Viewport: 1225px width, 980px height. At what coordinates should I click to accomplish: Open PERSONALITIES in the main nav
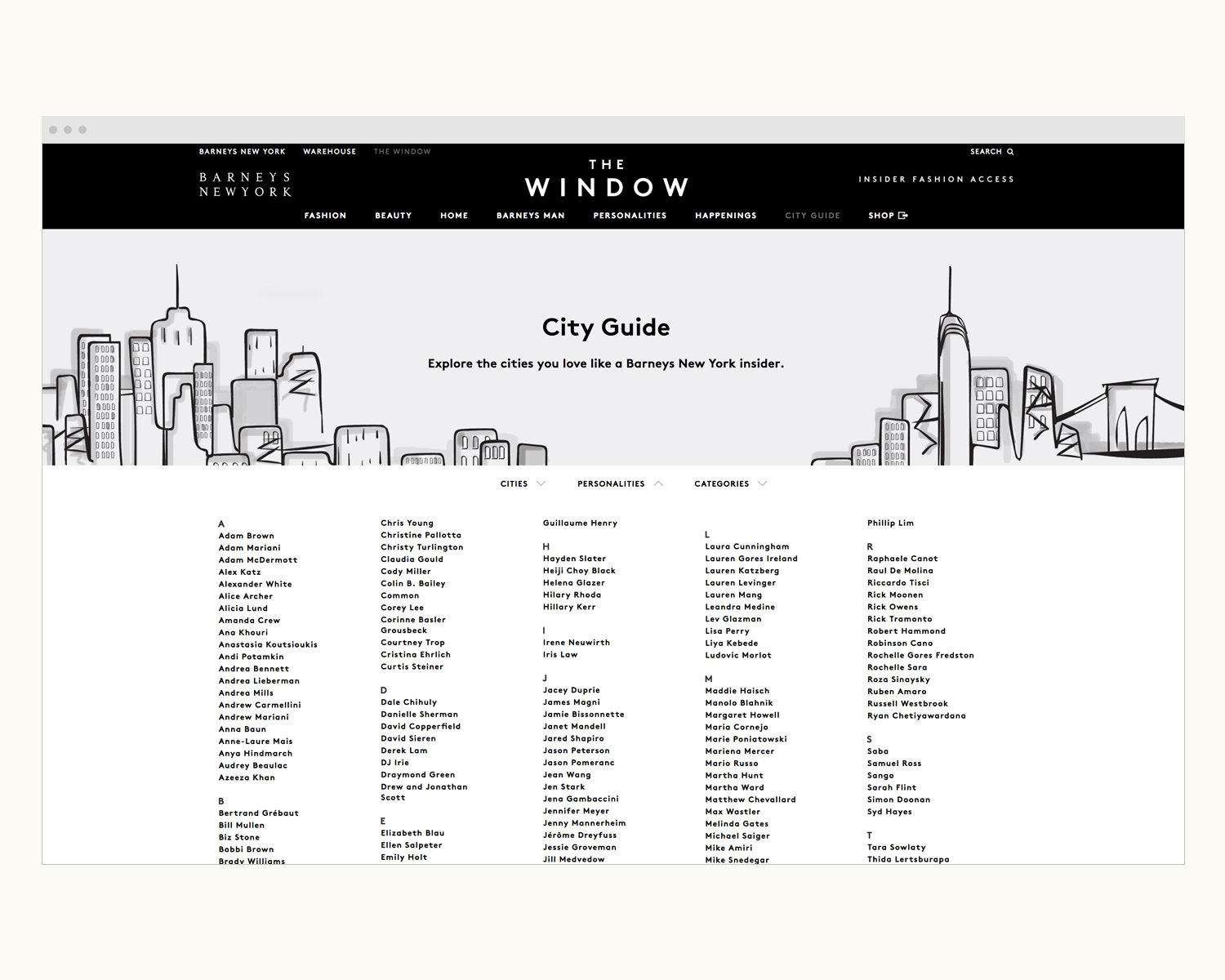tap(630, 216)
